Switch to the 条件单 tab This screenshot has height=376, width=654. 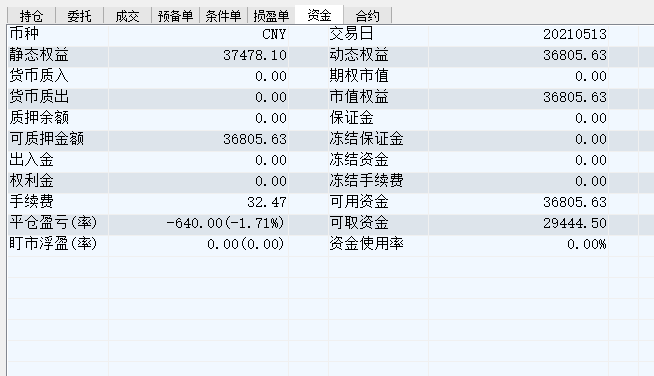click(223, 16)
